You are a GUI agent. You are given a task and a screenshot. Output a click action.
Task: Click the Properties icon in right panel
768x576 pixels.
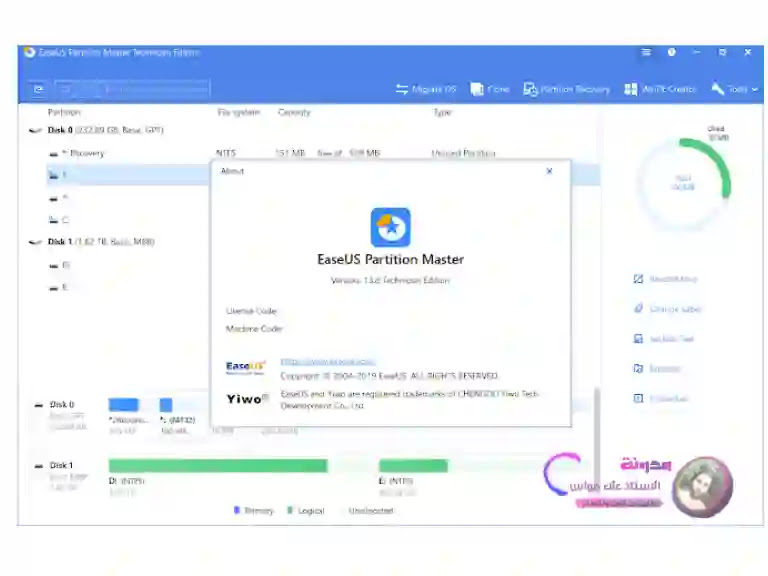(x=638, y=398)
